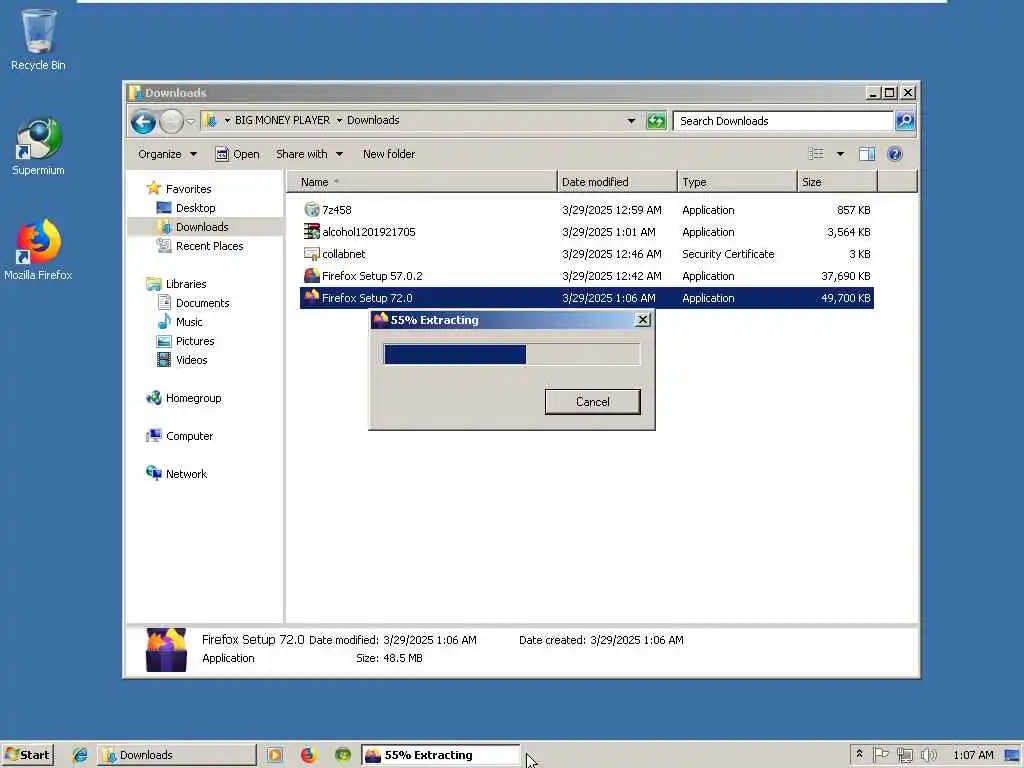Click the greyed forward navigation arrow
1024x768 pixels.
[171, 121]
